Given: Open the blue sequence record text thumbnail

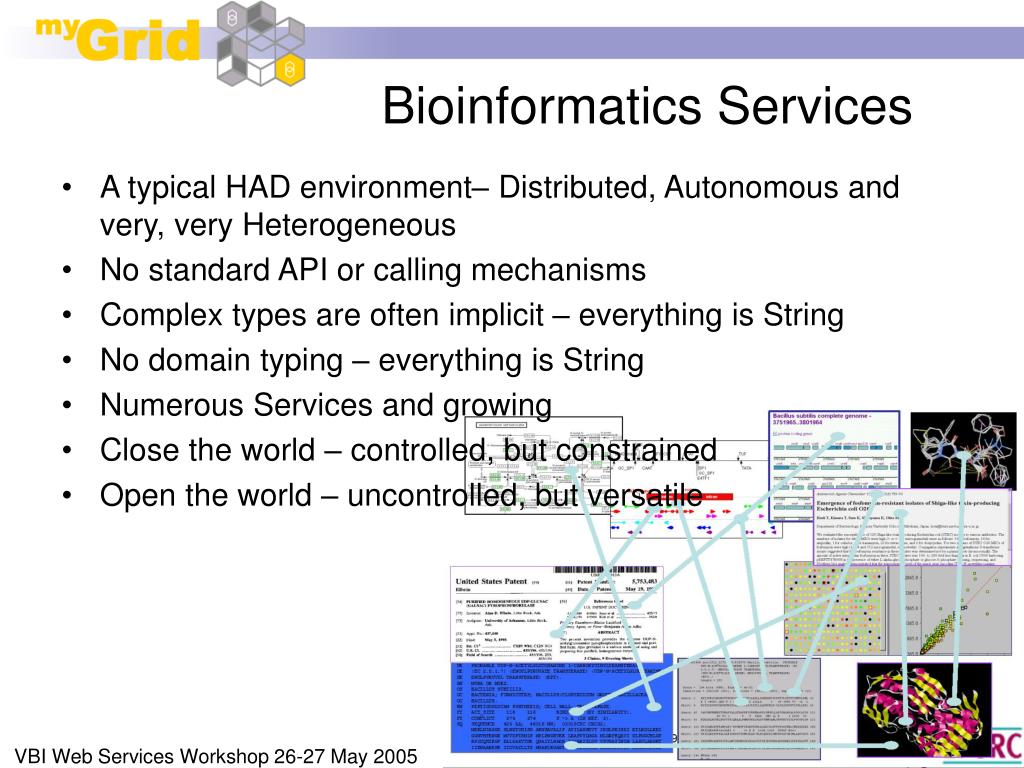Looking at the screenshot, I should 562,707.
